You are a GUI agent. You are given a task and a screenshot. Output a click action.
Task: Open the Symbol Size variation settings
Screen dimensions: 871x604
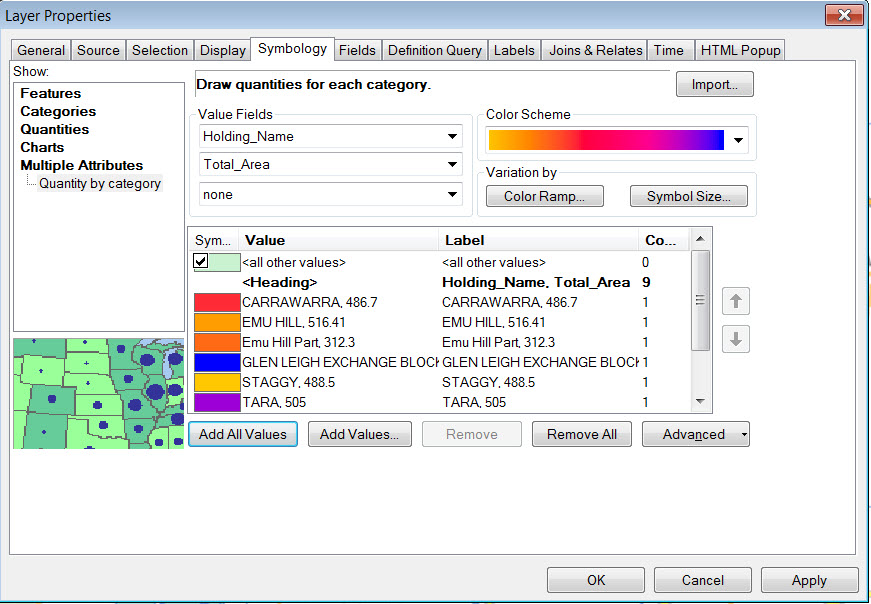tap(689, 196)
